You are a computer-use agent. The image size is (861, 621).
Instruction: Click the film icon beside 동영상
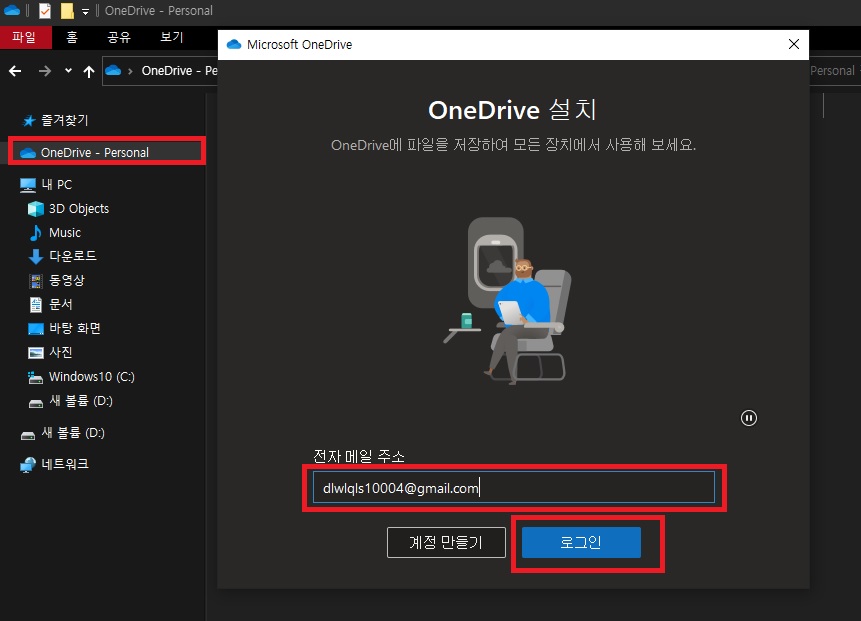[36, 281]
